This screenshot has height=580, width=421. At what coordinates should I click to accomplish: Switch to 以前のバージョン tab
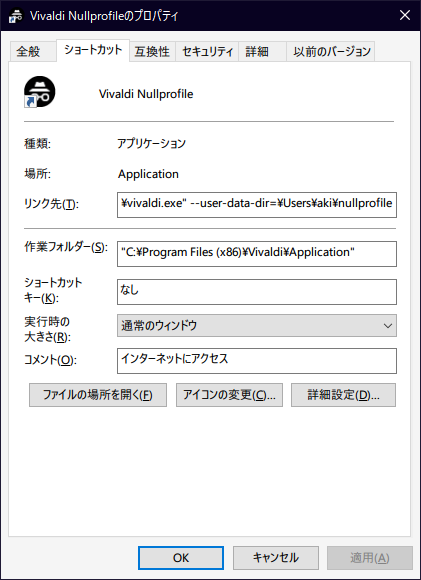tap(331, 51)
